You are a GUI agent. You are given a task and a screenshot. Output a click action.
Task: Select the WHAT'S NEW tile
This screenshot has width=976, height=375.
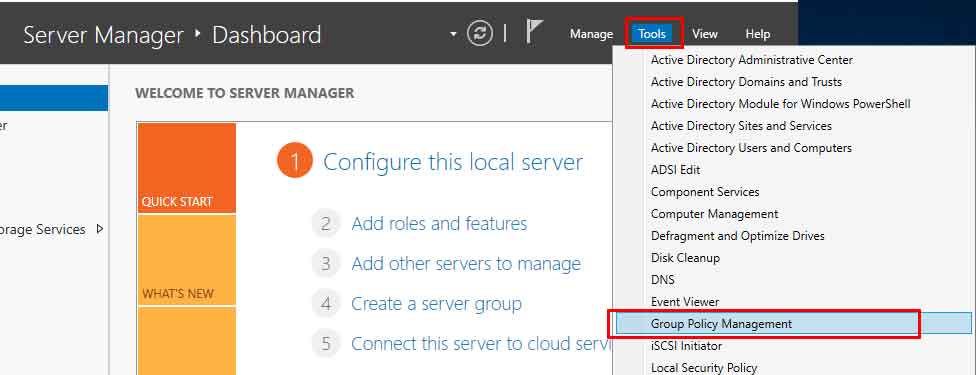click(187, 260)
